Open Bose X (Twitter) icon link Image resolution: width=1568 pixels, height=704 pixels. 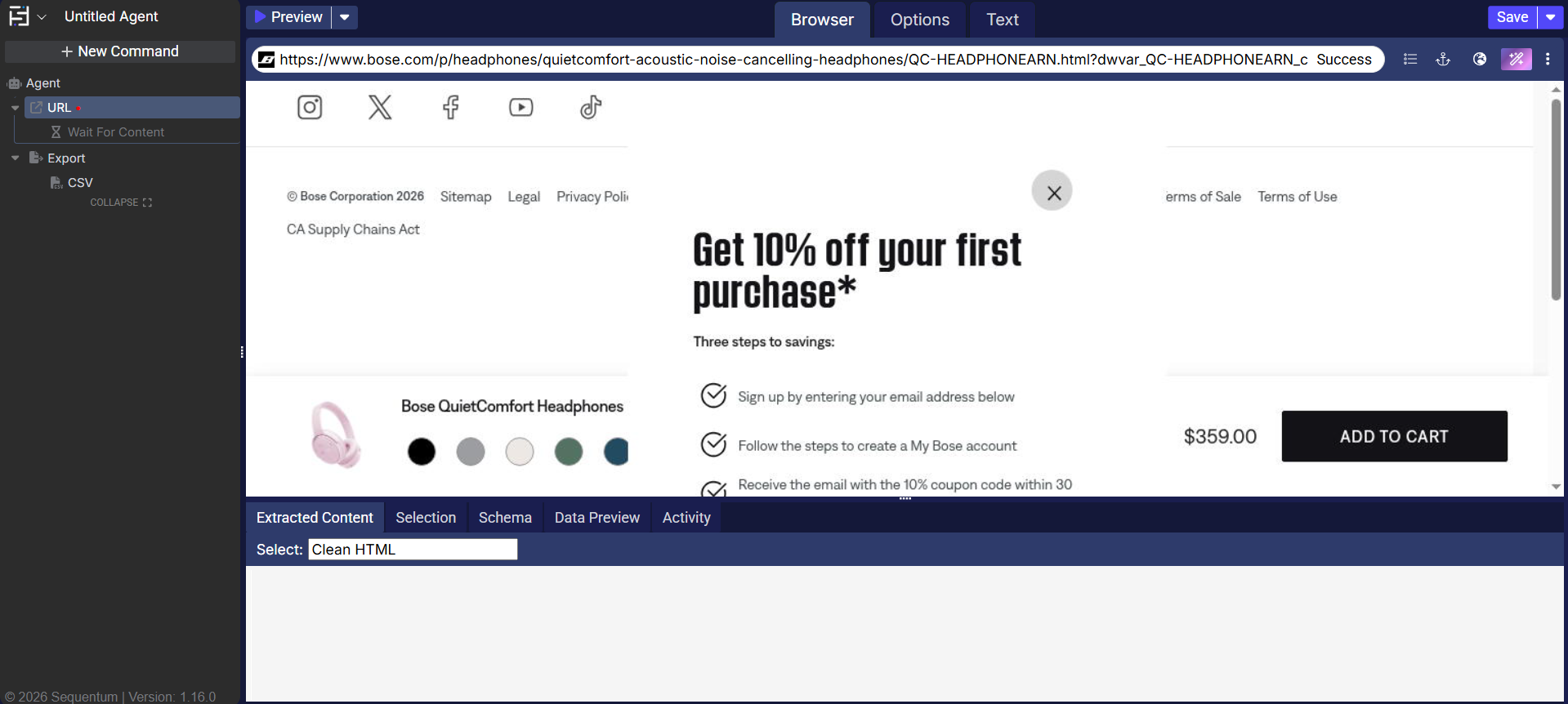pyautogui.click(x=380, y=107)
